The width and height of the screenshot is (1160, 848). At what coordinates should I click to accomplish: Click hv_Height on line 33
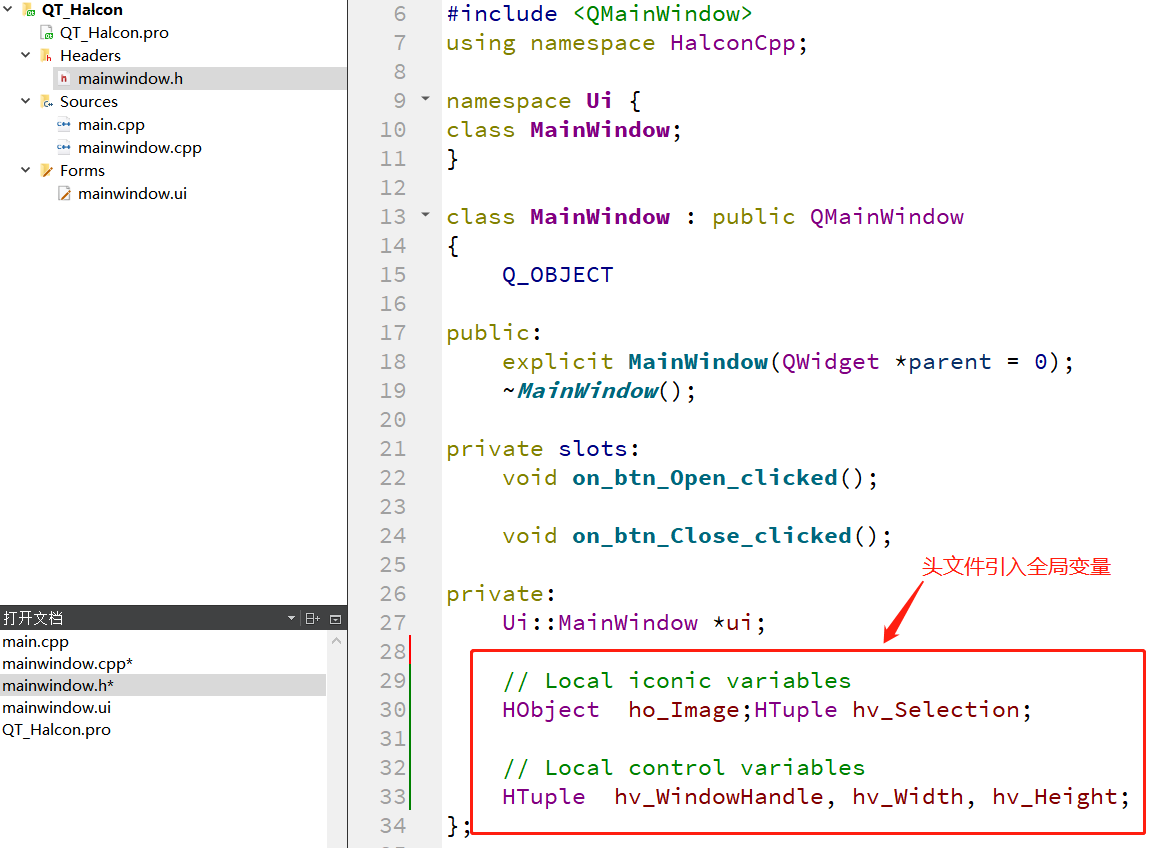pyautogui.click(x=1055, y=797)
